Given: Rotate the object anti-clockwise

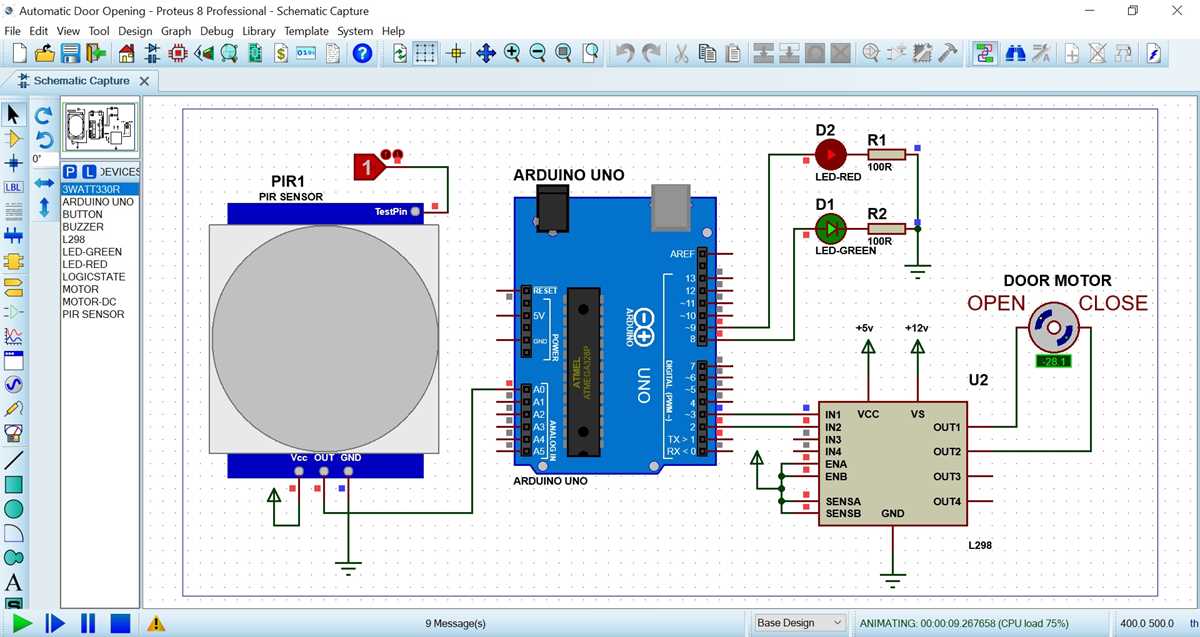Looking at the screenshot, I should (44, 139).
